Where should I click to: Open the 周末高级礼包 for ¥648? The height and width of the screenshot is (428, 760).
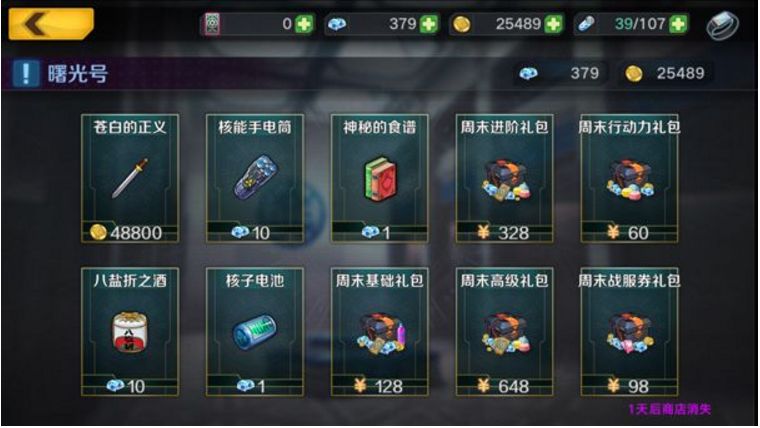504,332
